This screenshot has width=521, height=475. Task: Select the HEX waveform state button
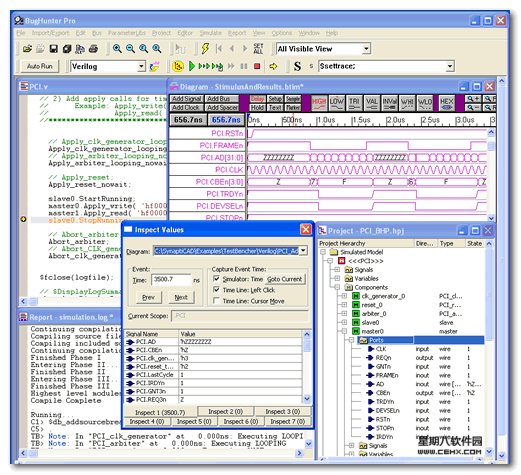click(446, 103)
